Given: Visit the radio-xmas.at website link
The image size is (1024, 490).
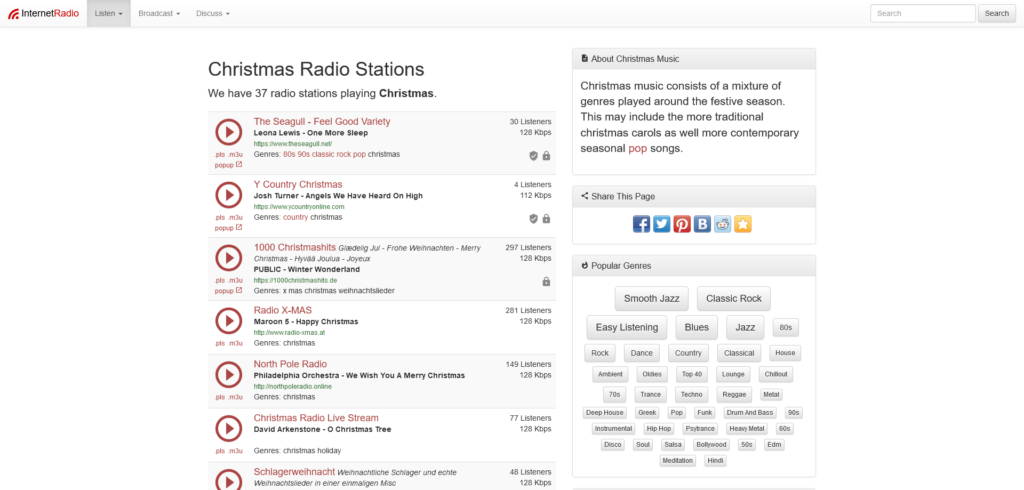Looking at the screenshot, I should 289,333.
